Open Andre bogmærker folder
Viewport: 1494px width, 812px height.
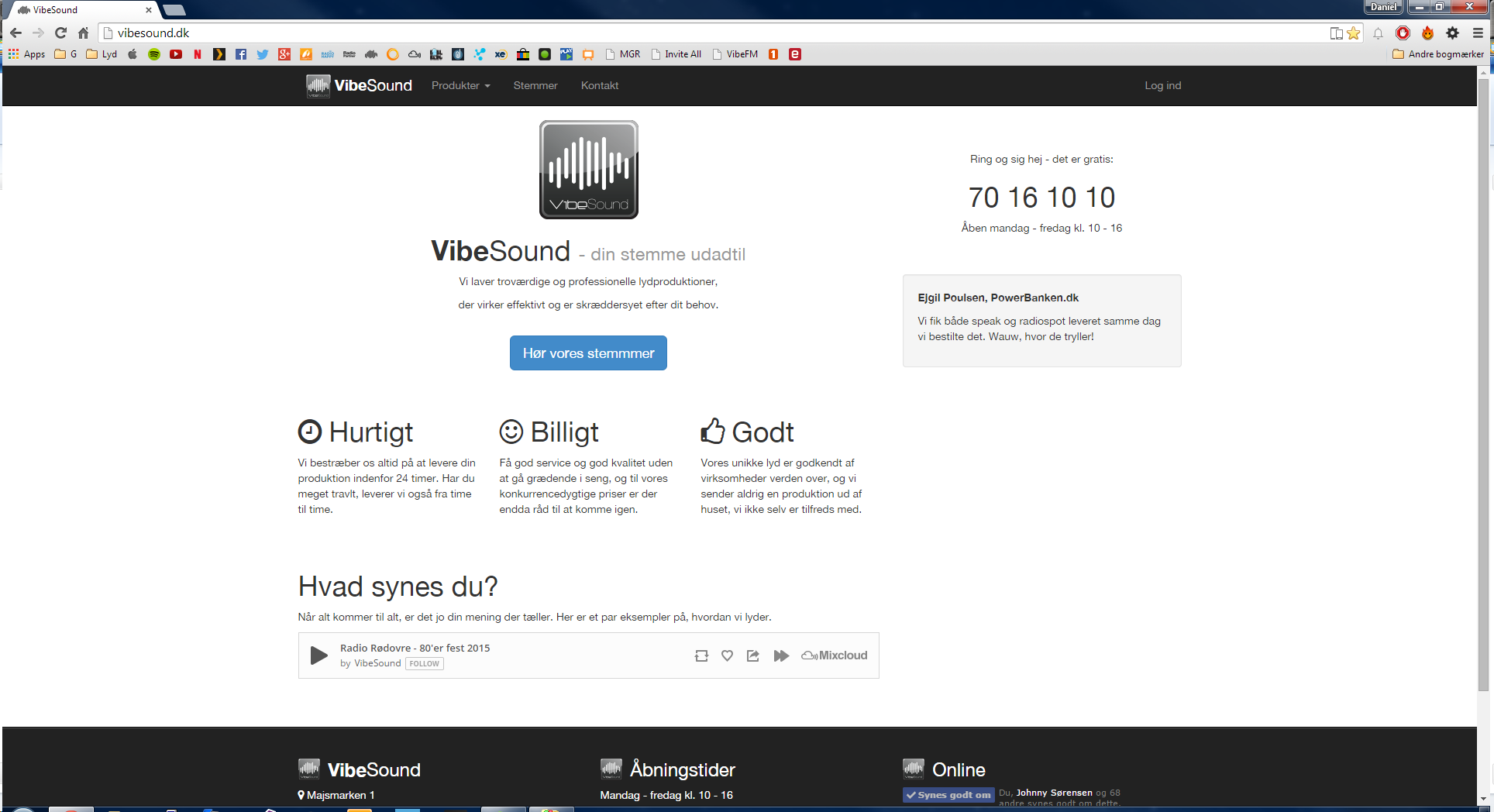tap(1438, 54)
